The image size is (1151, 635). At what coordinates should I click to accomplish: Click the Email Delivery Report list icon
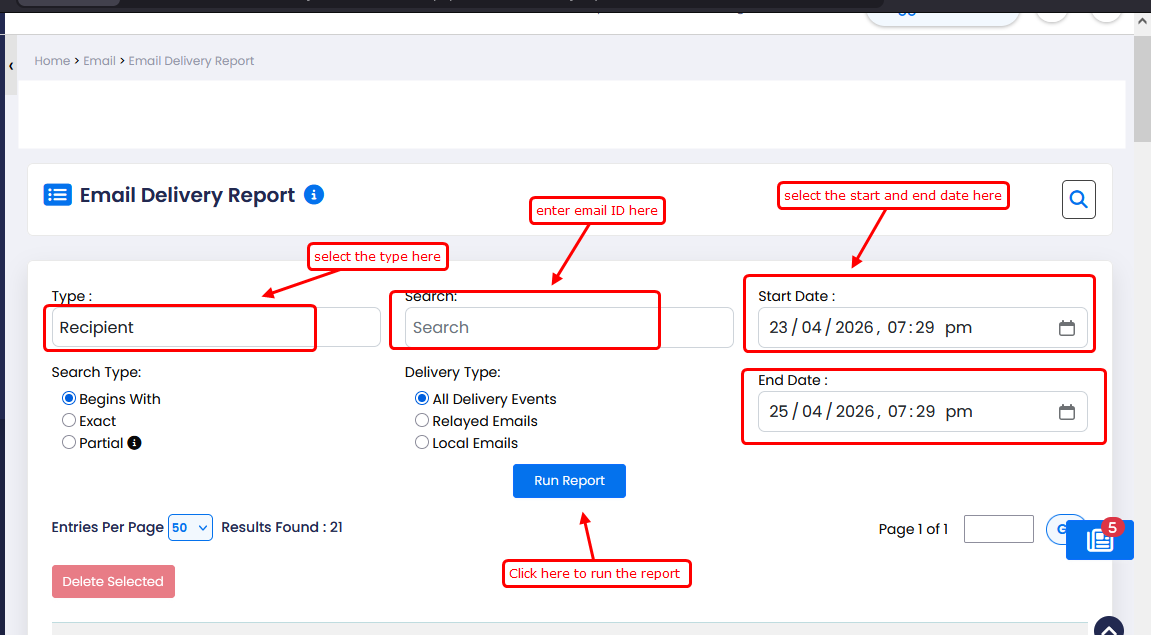[x=57, y=195]
